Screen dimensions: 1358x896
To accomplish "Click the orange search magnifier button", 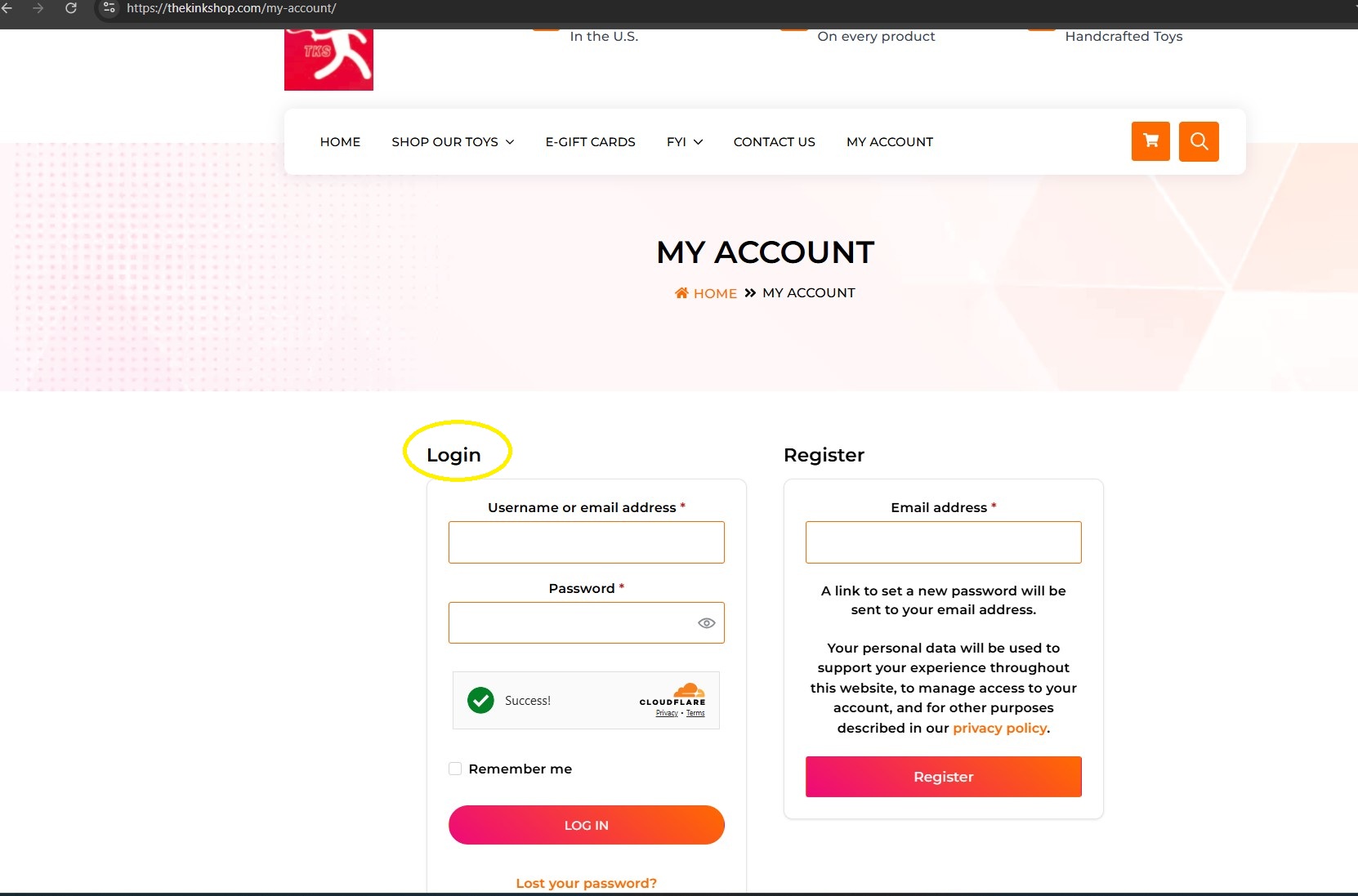I will point(1199,141).
